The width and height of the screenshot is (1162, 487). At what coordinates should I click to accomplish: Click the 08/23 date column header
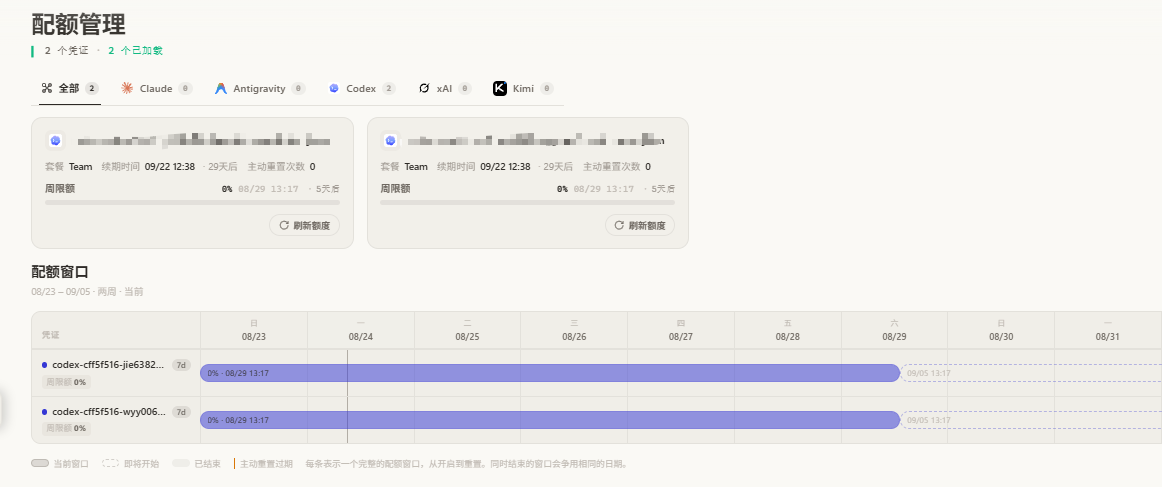[253, 330]
